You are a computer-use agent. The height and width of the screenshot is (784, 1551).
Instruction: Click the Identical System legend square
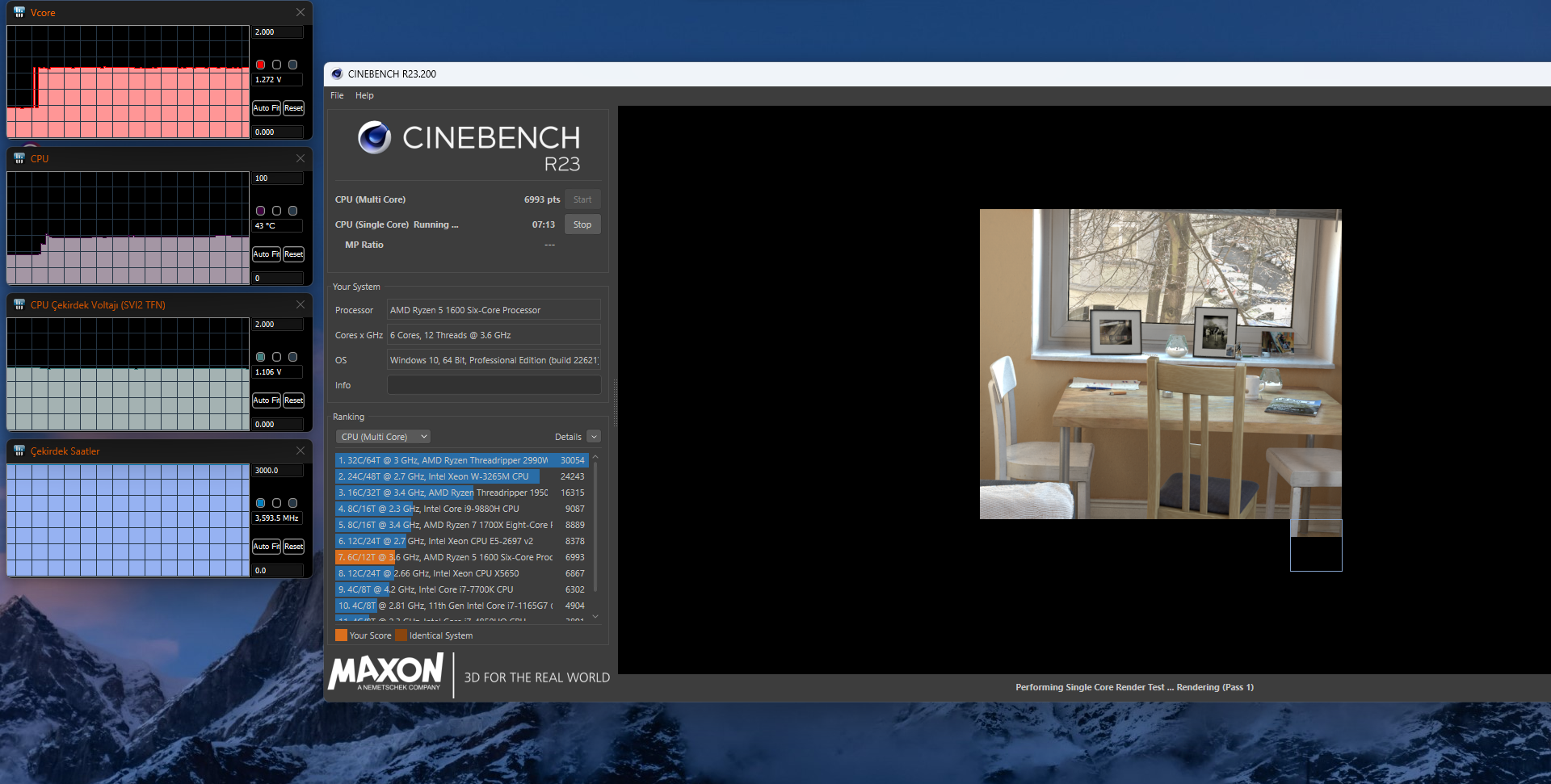click(x=401, y=635)
